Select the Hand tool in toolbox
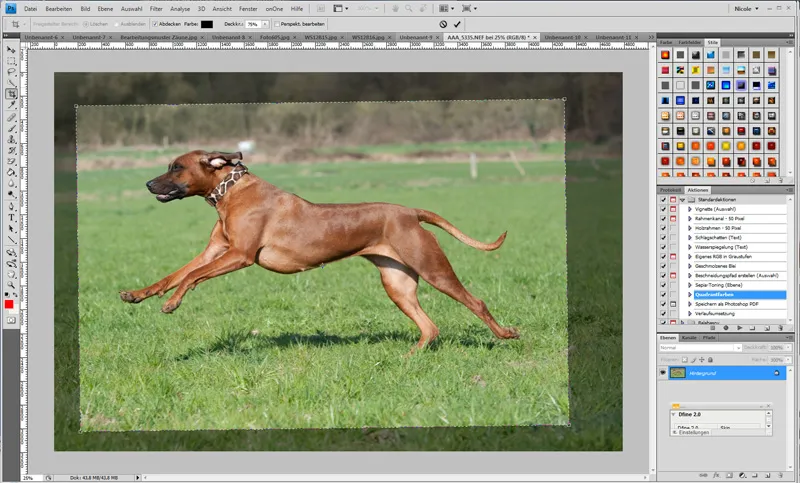 point(11,274)
